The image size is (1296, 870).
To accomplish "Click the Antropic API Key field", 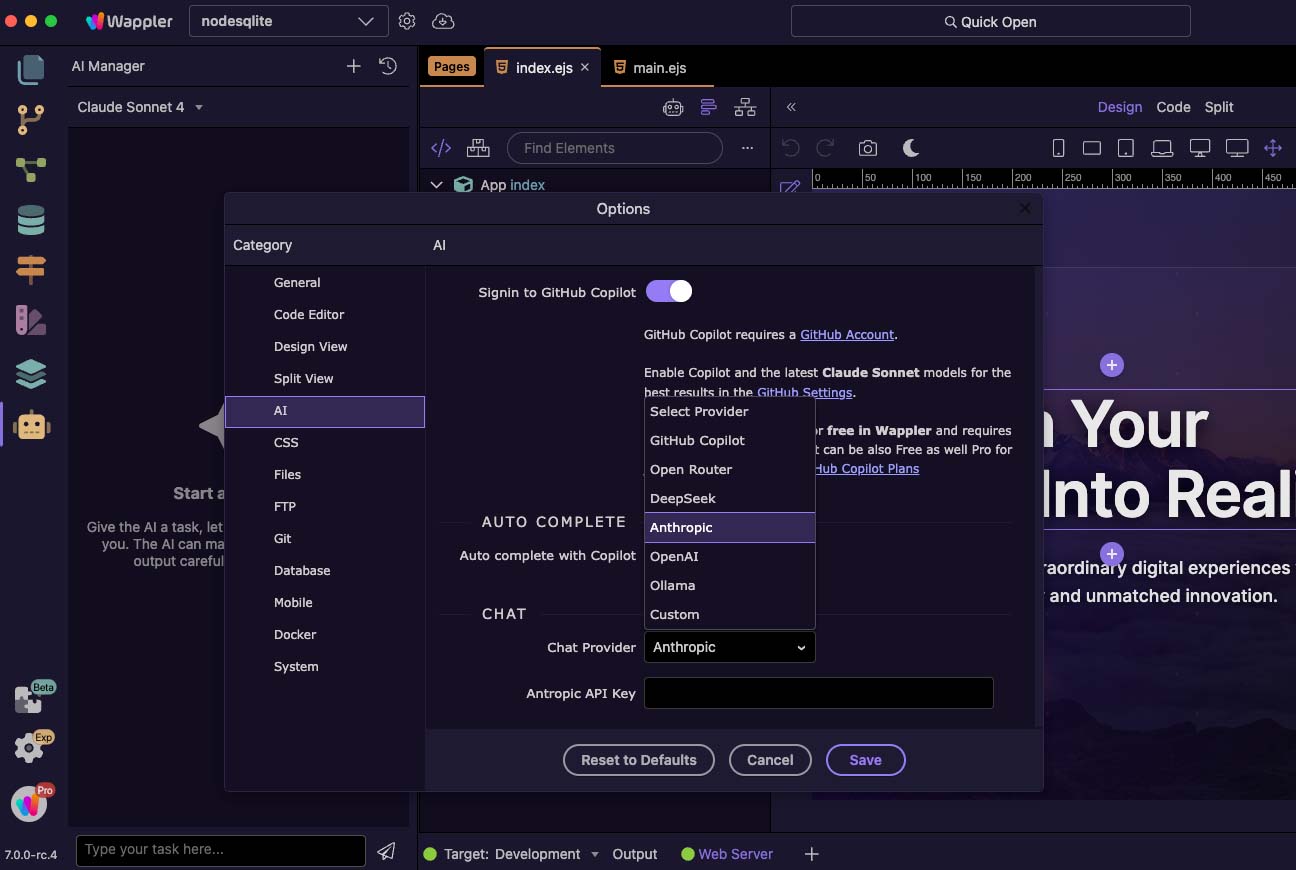I will (x=818, y=693).
